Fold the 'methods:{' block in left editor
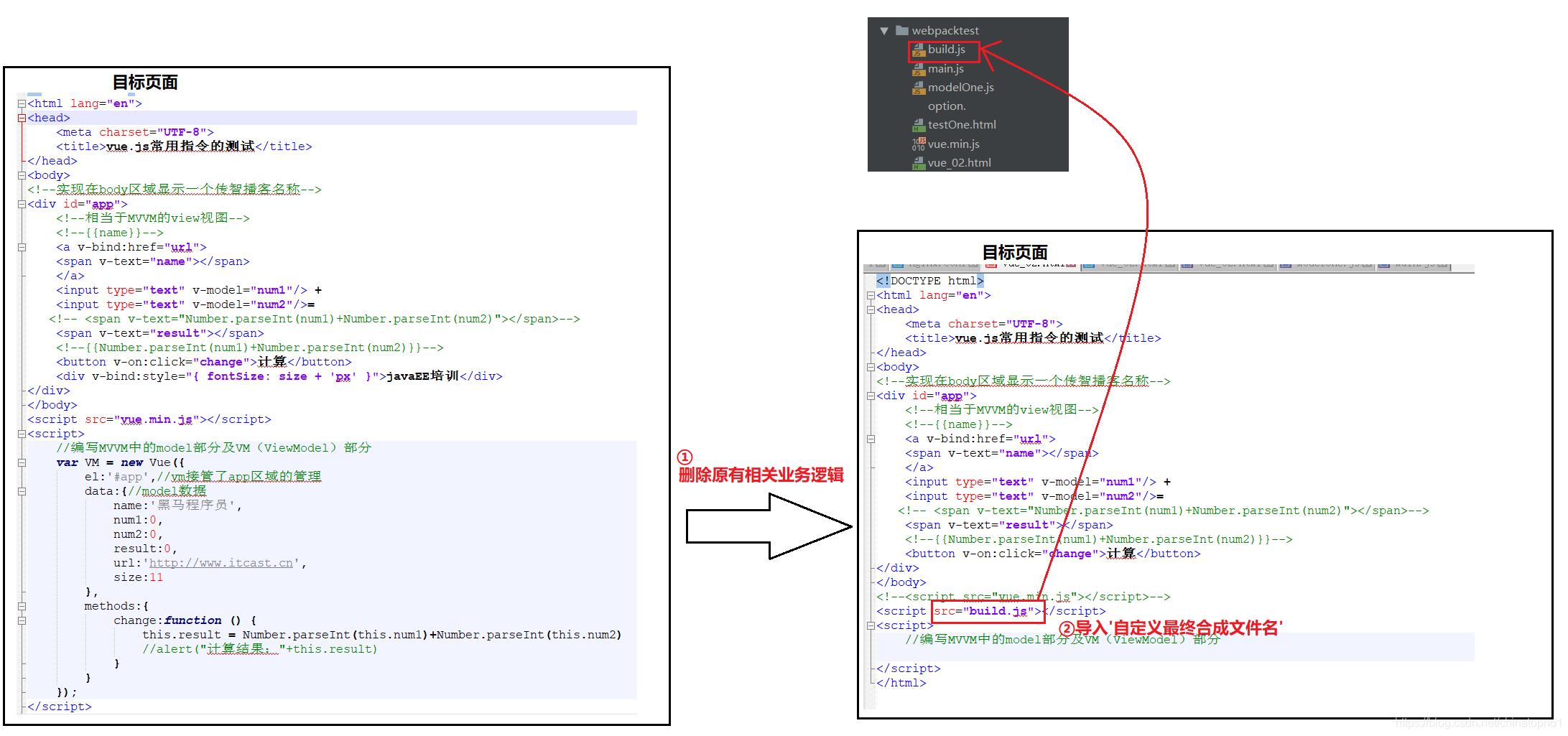 pos(22,606)
